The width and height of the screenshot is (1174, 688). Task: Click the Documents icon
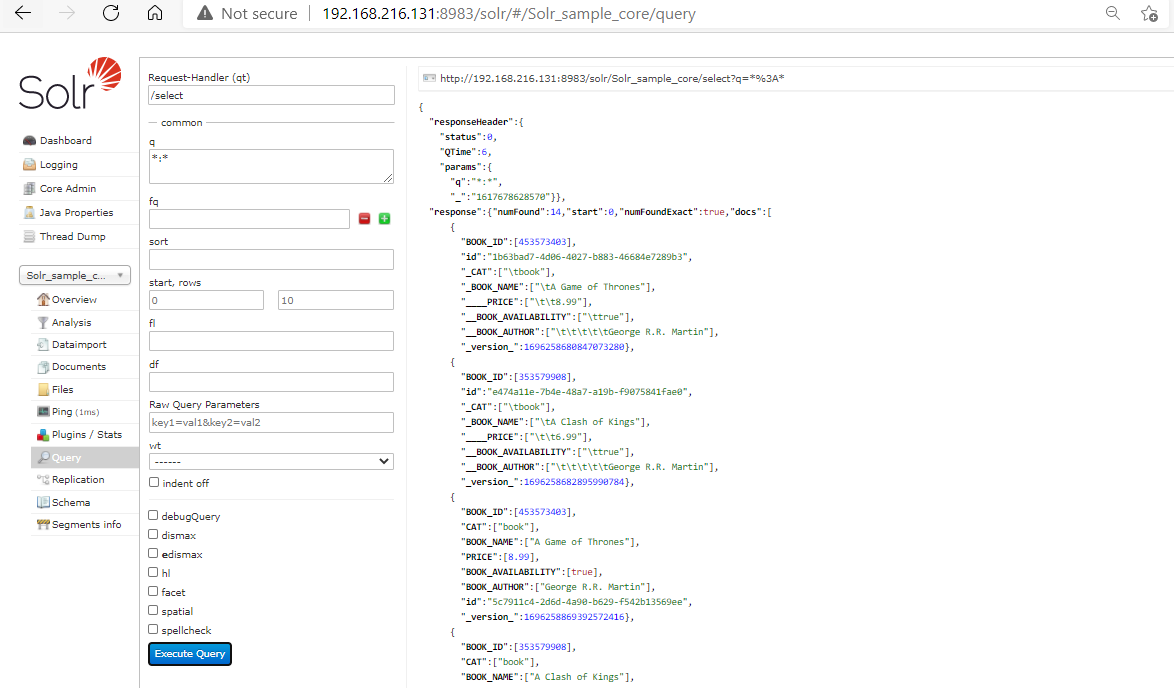[x=43, y=367]
